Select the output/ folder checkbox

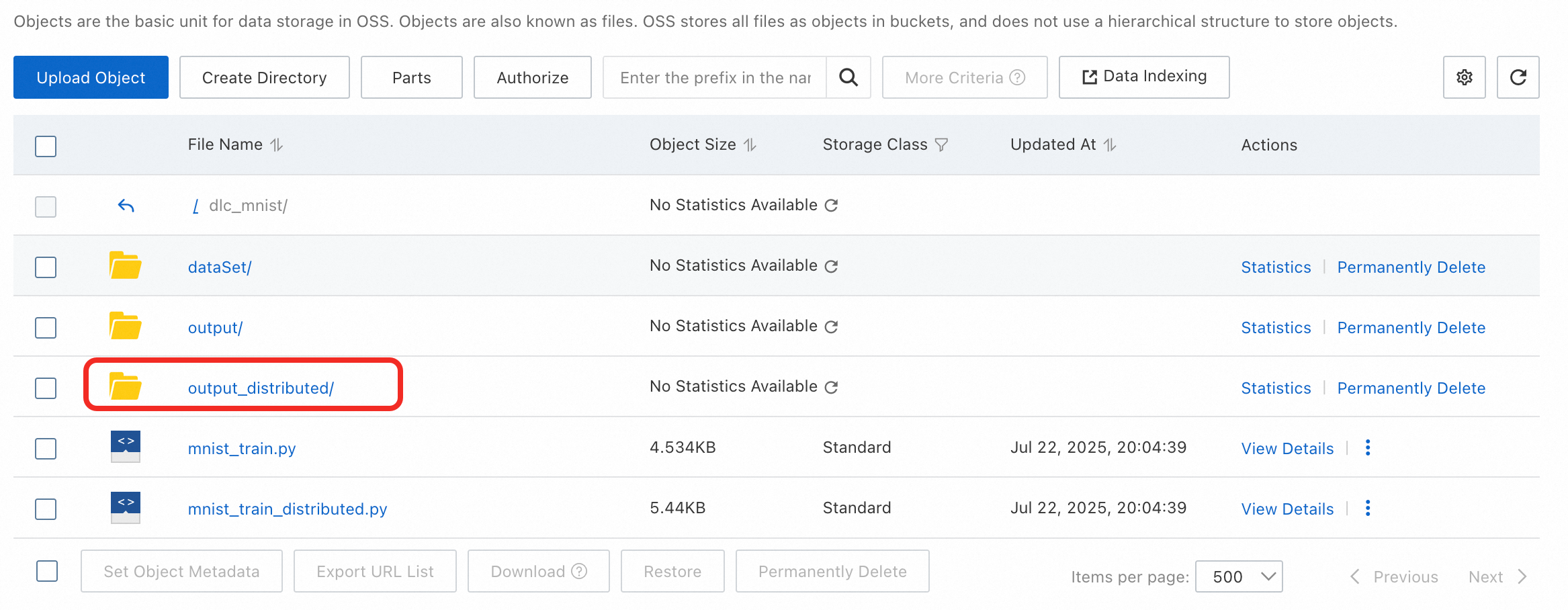pyautogui.click(x=46, y=328)
